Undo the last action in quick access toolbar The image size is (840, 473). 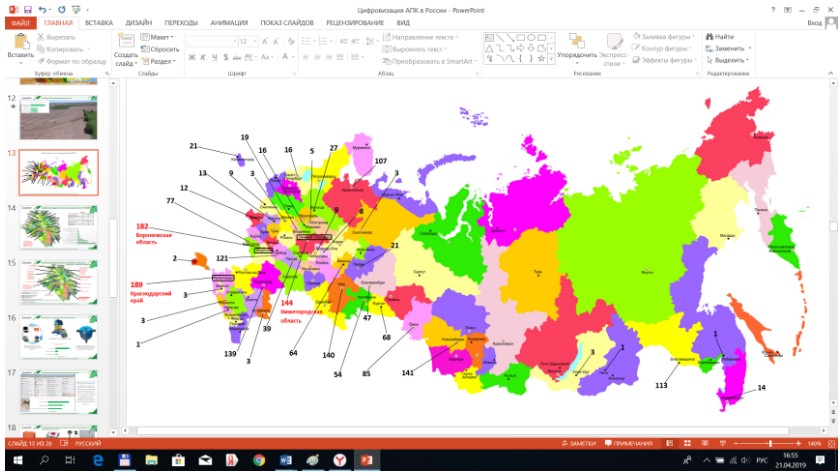tap(43, 10)
